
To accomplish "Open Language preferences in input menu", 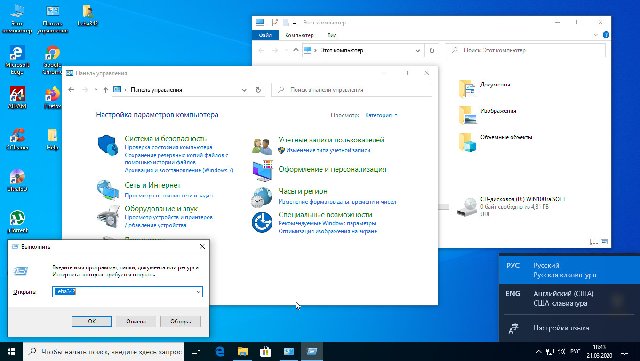I will tap(569, 328).
